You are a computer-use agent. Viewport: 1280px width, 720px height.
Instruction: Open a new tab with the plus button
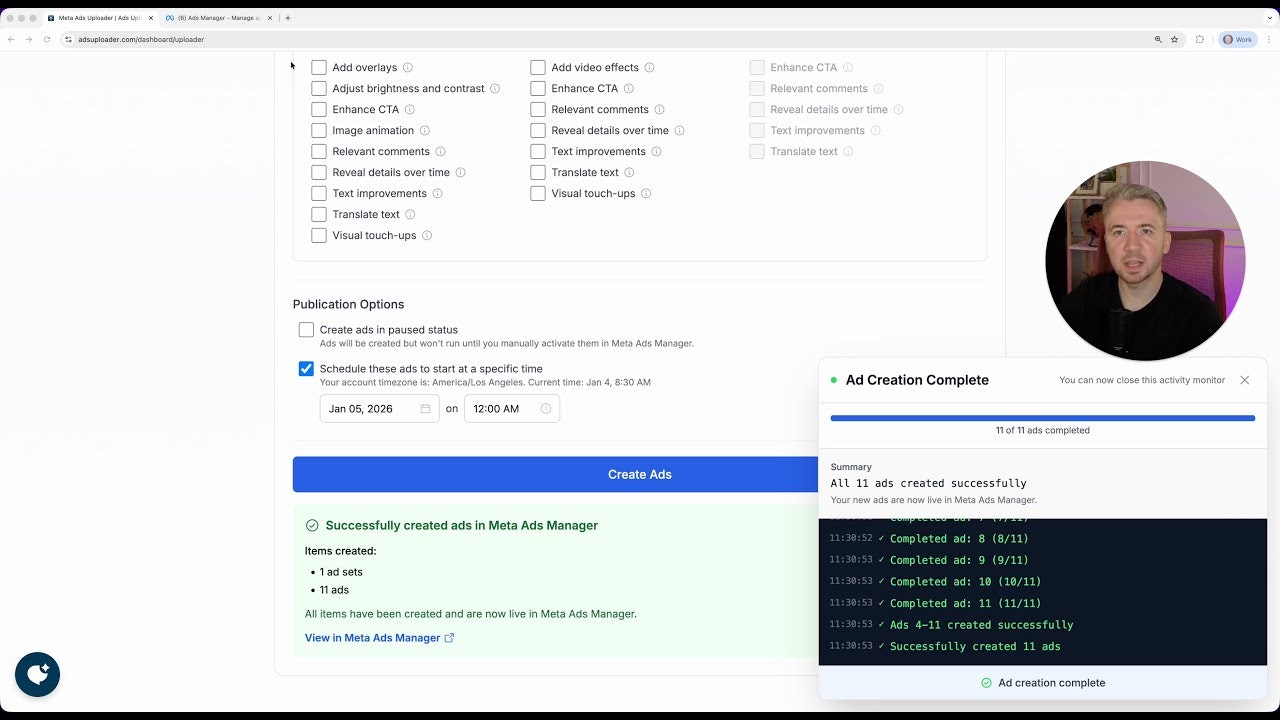coord(288,18)
